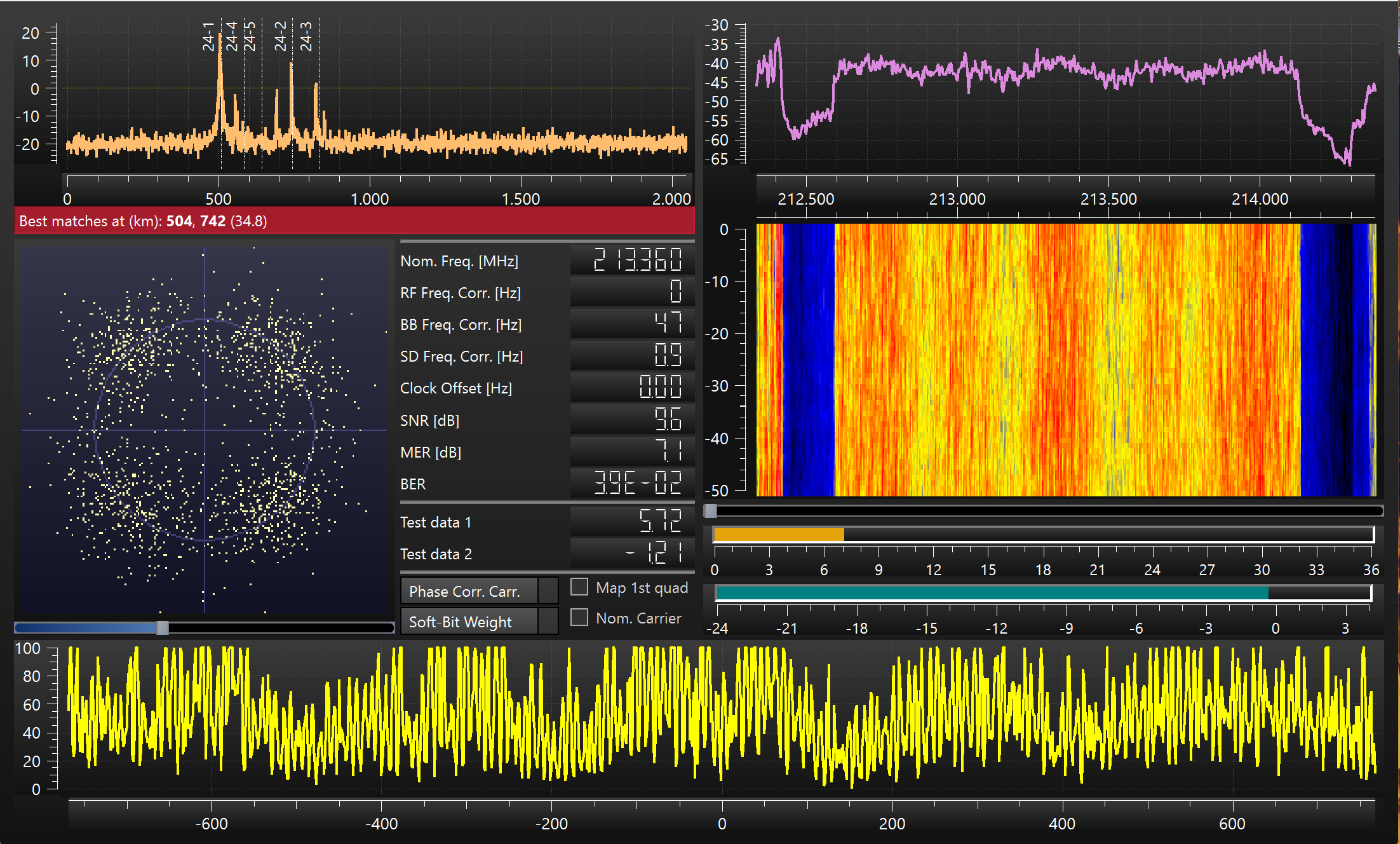
Task: Select the RF Freq. Corr. value field
Action: 632,292
